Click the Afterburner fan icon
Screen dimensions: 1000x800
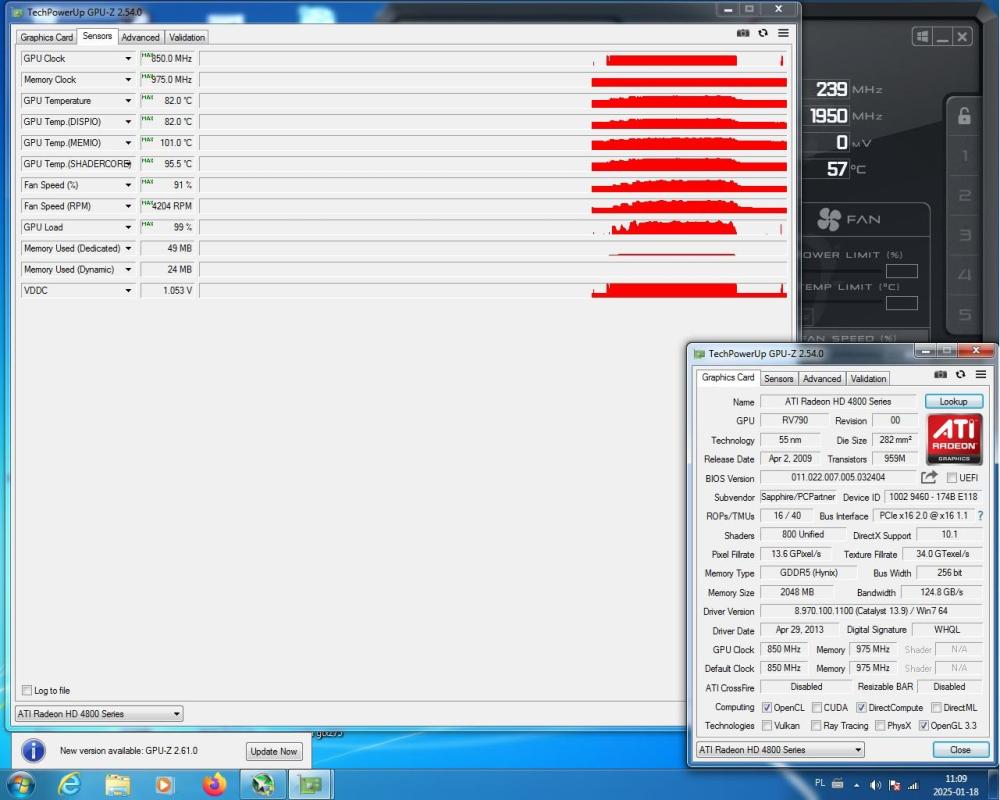pyautogui.click(x=829, y=219)
